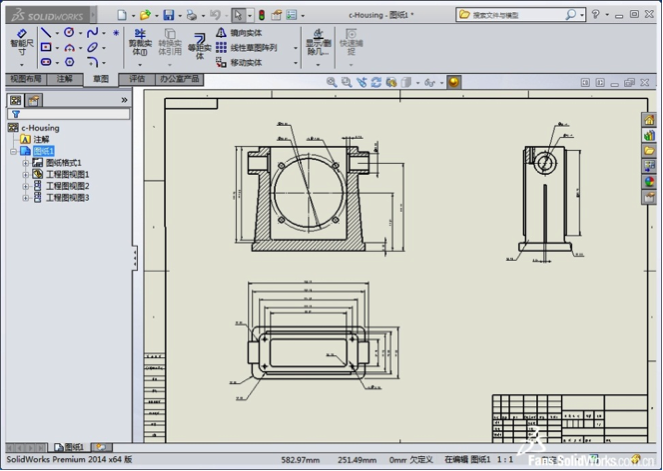Expand the 工程图视图1 tree node

(x=26, y=174)
